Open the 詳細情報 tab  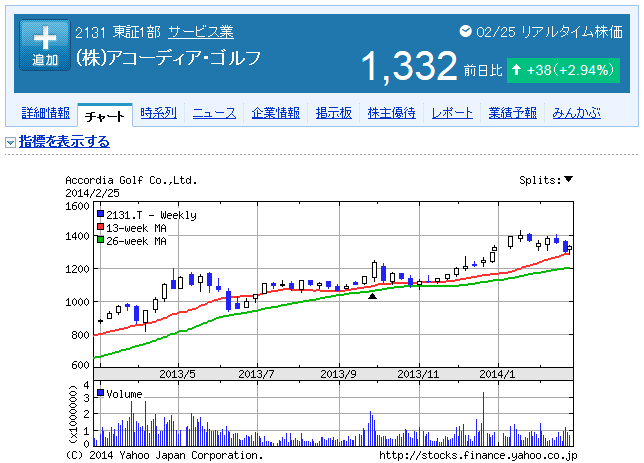coord(46,113)
